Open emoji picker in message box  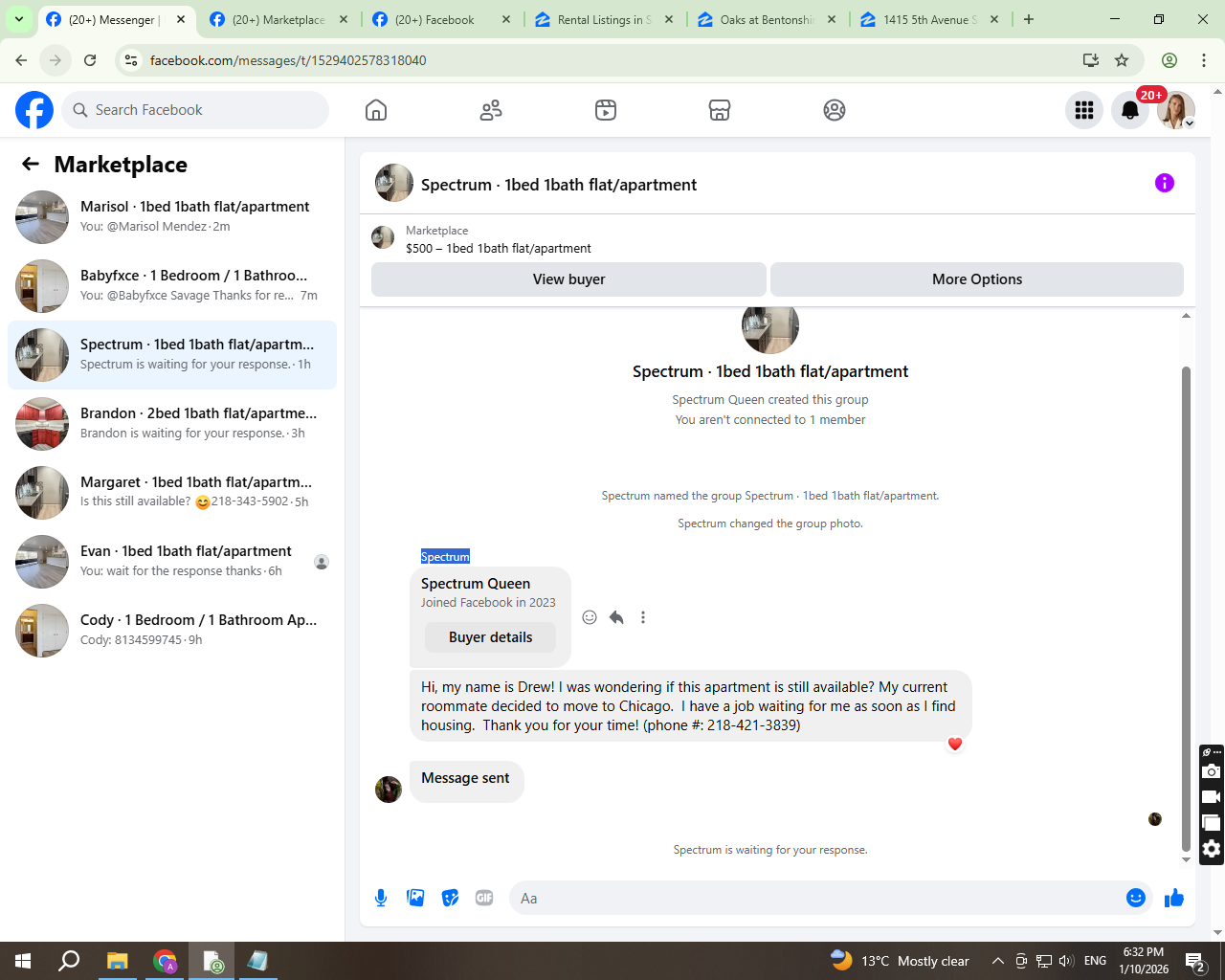pyautogui.click(x=1136, y=898)
